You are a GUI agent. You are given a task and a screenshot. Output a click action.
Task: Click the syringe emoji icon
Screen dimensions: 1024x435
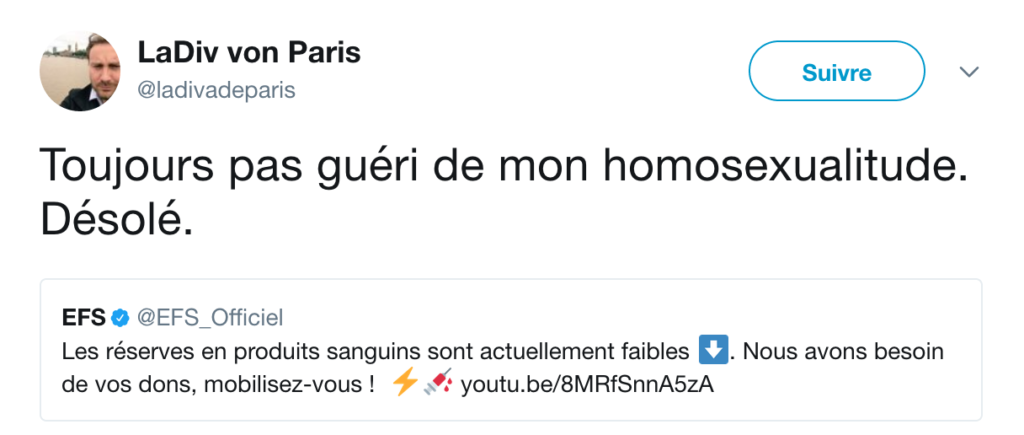coord(438,385)
